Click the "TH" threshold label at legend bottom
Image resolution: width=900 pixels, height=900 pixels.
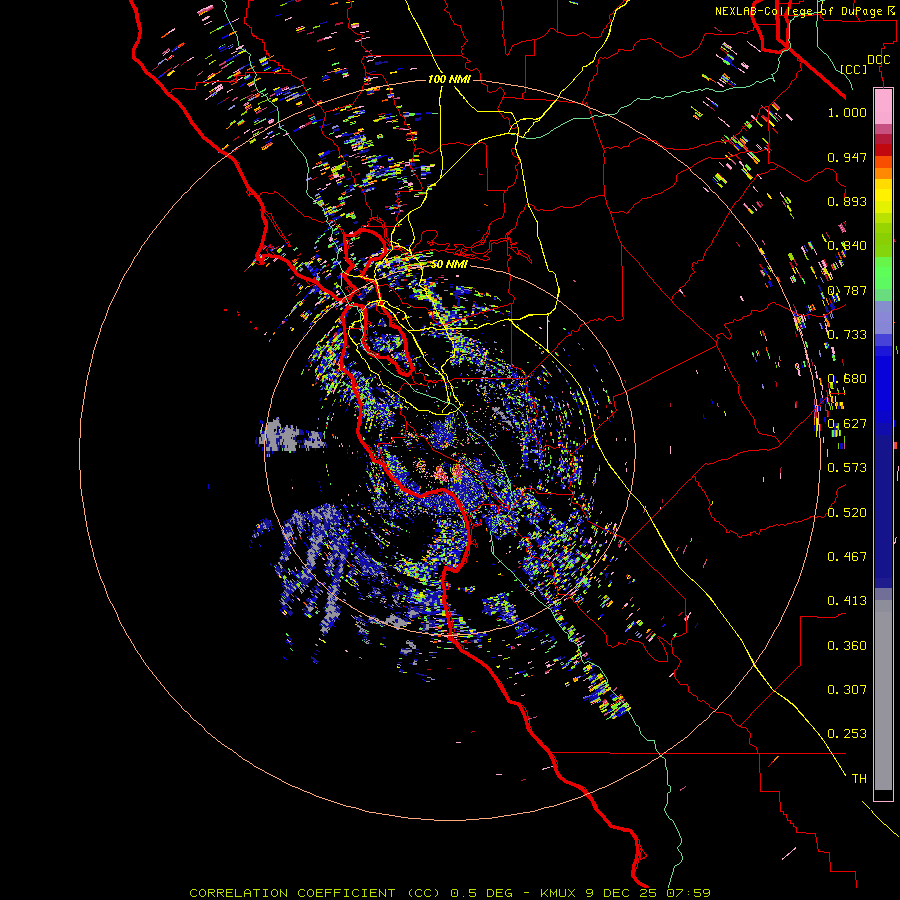pos(859,779)
